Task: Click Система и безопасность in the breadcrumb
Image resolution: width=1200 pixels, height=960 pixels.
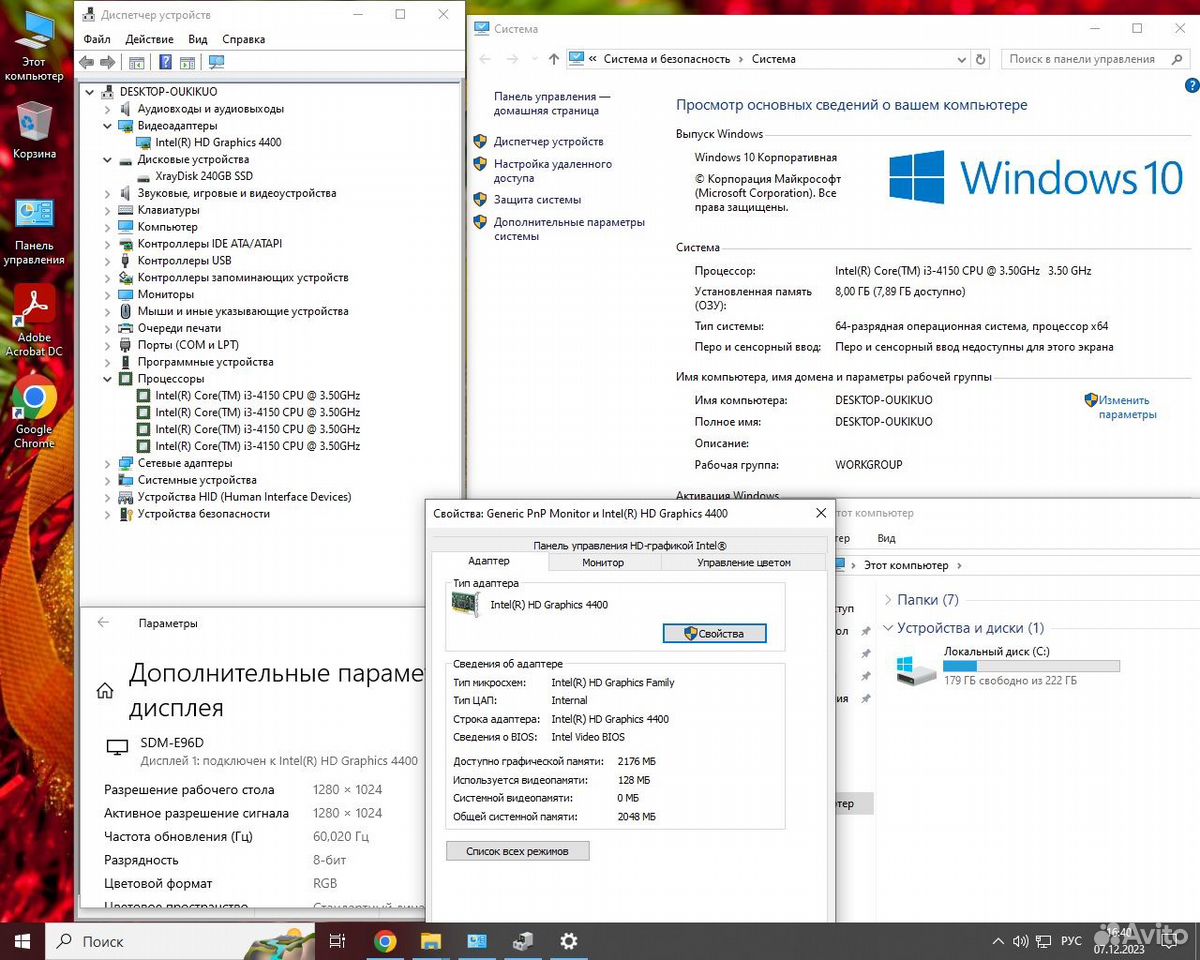Action: [666, 59]
